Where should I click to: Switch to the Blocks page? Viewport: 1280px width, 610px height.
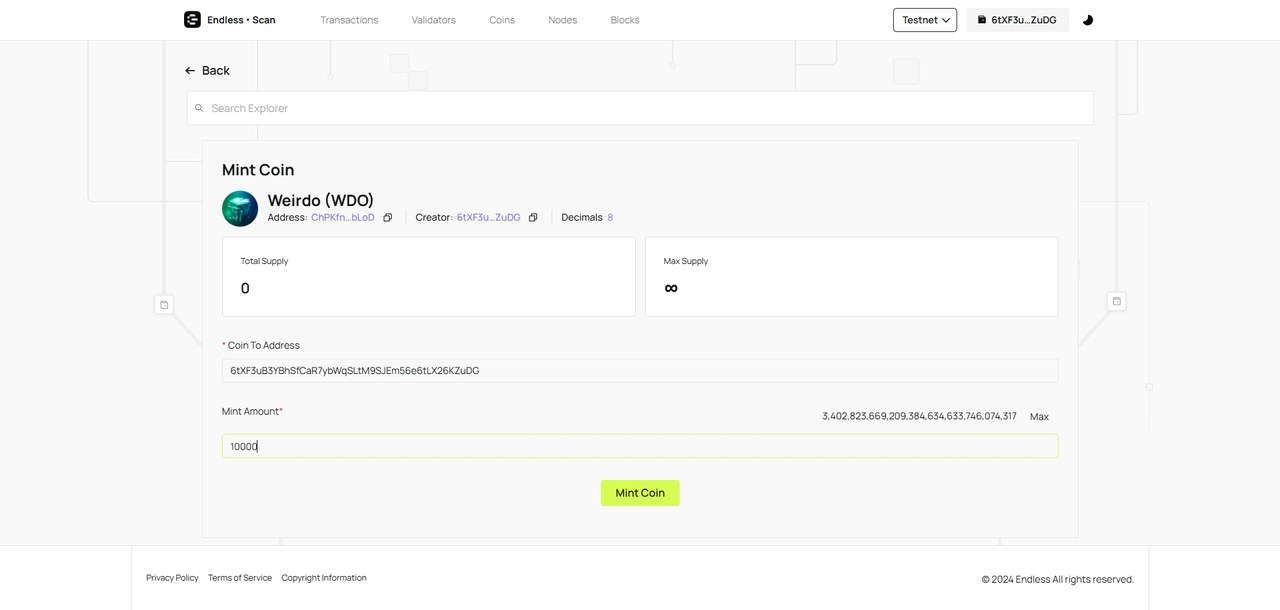click(625, 20)
